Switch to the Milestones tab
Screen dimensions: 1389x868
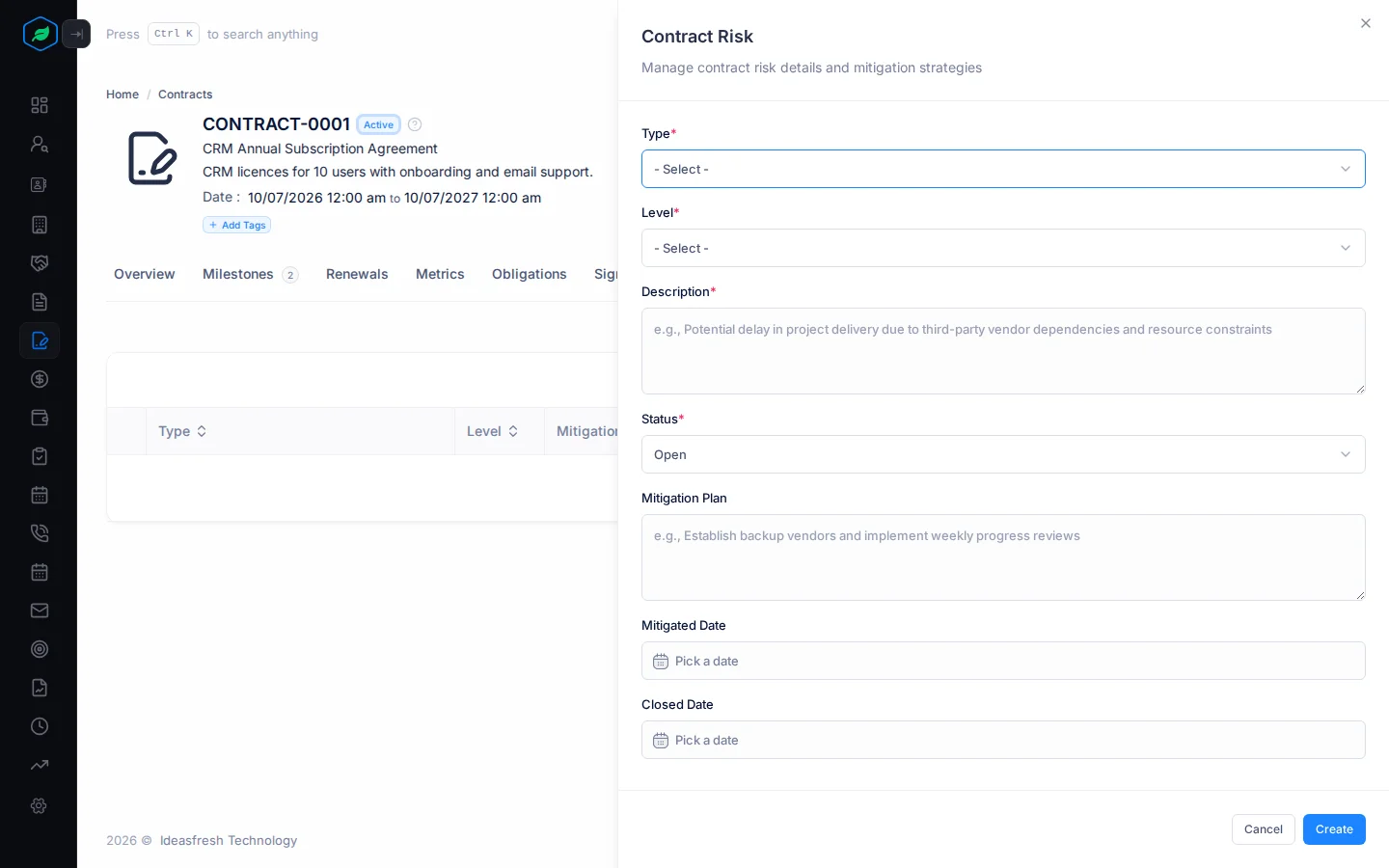coord(251,274)
